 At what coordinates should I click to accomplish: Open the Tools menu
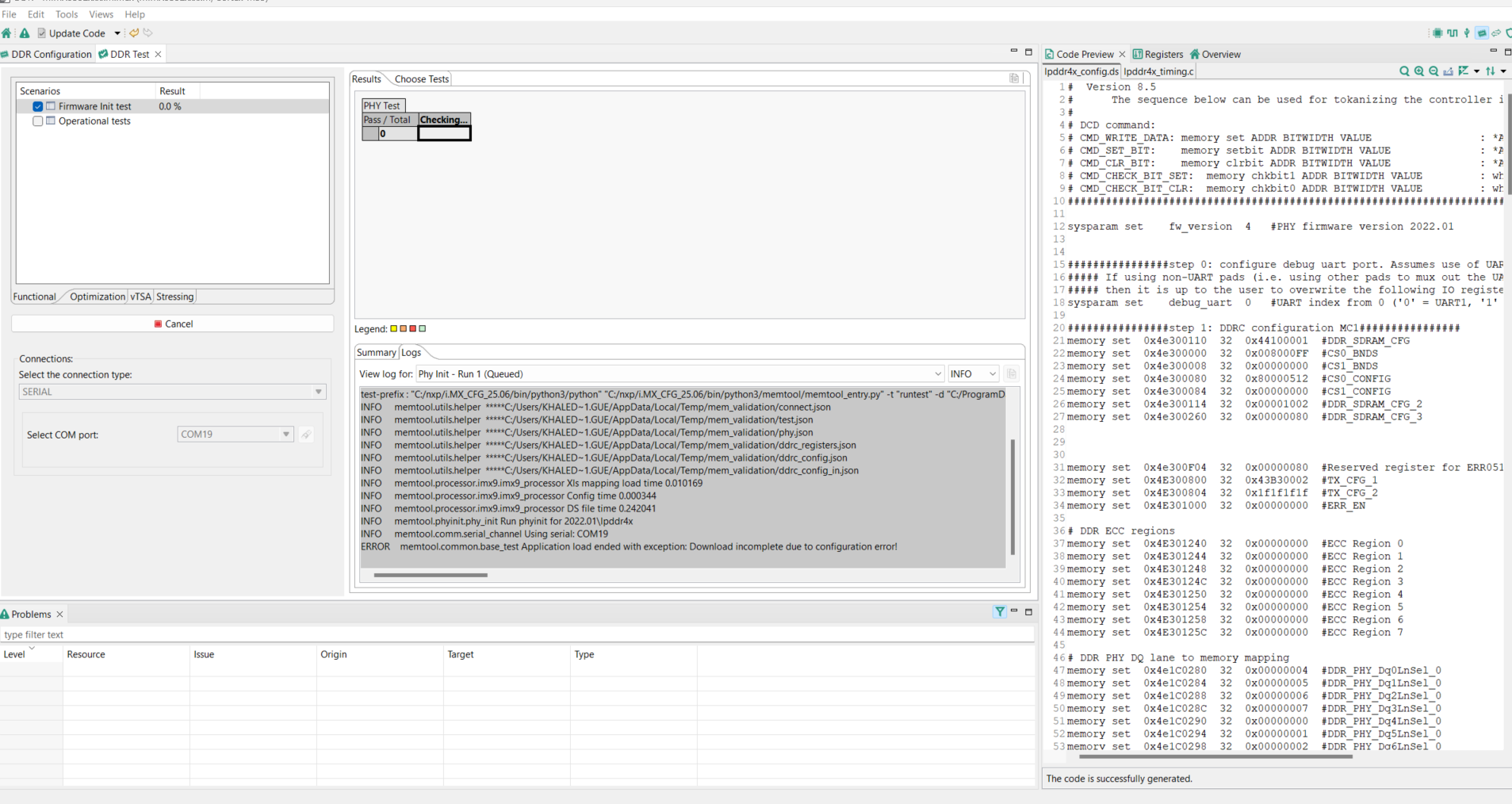point(67,14)
